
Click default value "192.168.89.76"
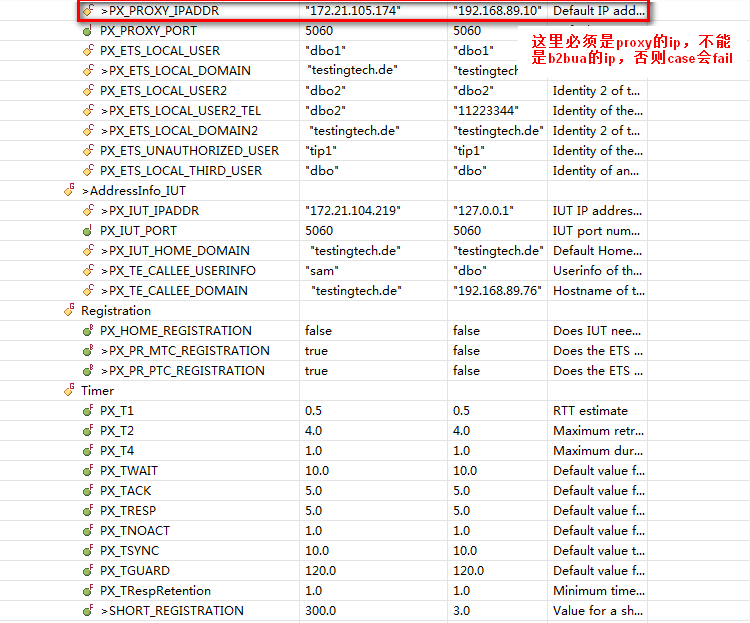tap(497, 291)
